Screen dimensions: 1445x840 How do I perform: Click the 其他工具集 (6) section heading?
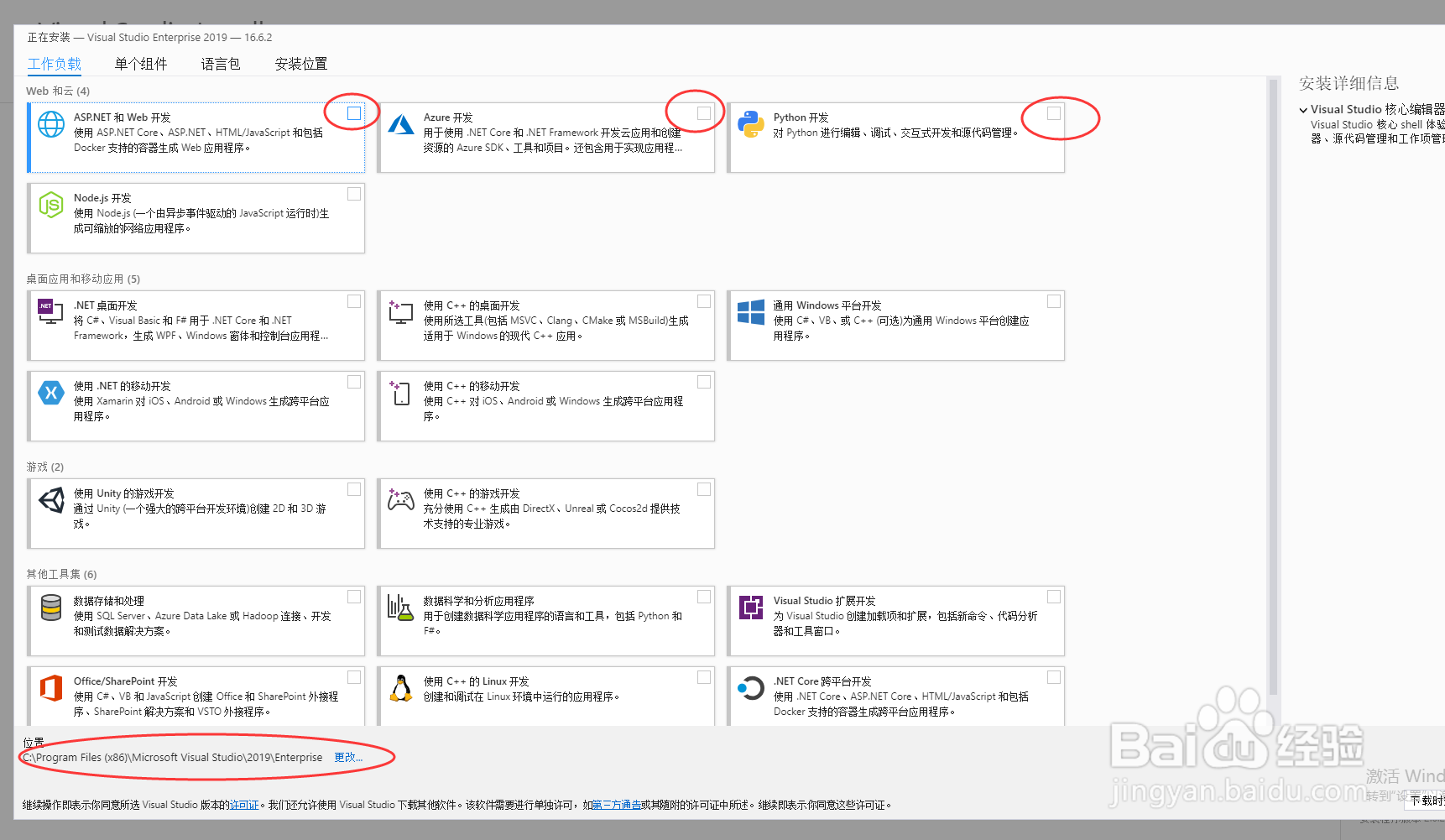[61, 574]
